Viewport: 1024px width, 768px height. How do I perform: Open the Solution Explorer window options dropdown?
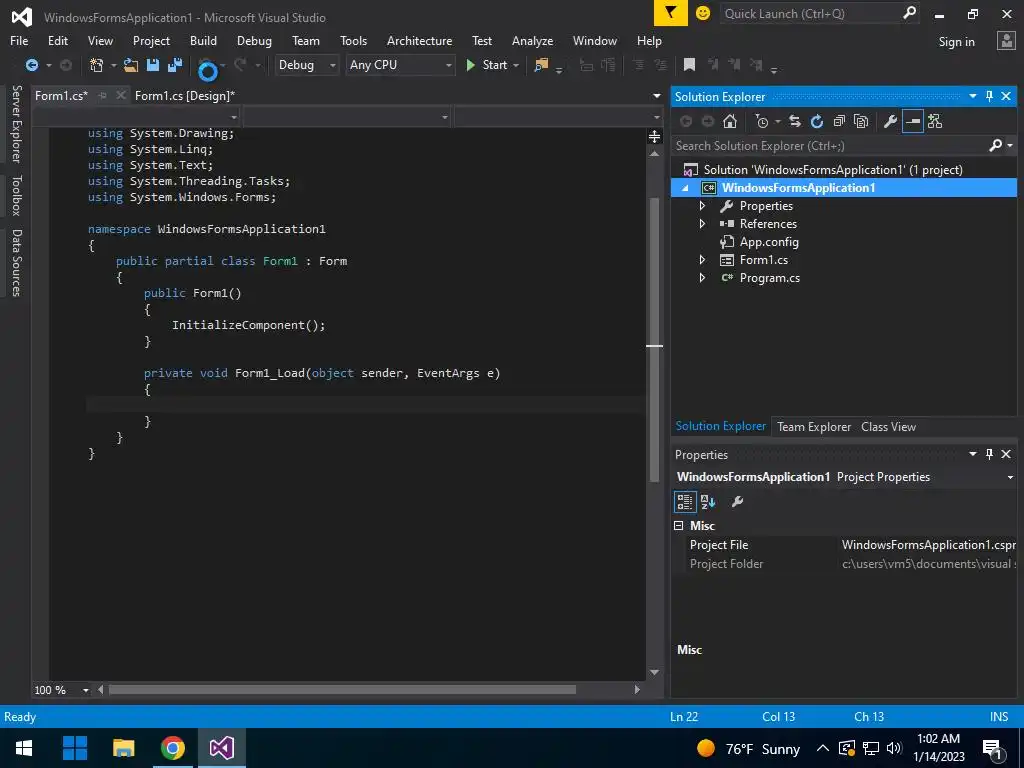(x=972, y=97)
